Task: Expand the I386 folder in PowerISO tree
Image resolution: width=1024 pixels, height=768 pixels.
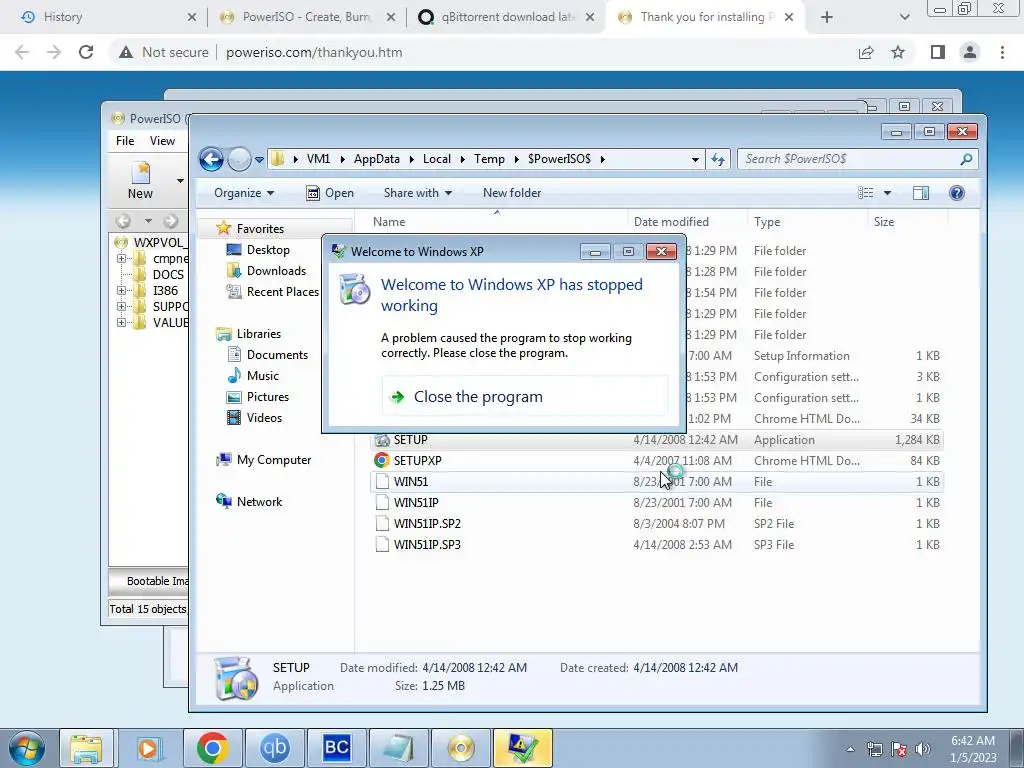Action: click(121, 291)
